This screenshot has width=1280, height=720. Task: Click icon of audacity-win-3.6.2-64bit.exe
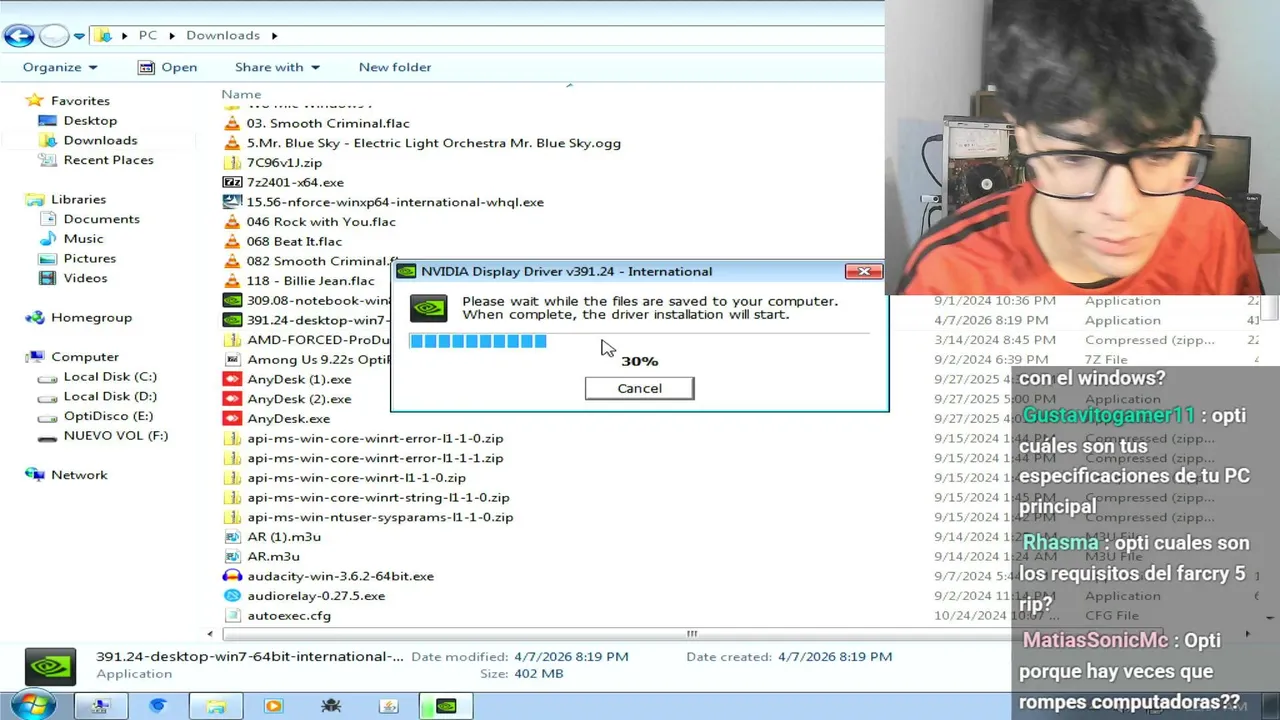point(232,576)
